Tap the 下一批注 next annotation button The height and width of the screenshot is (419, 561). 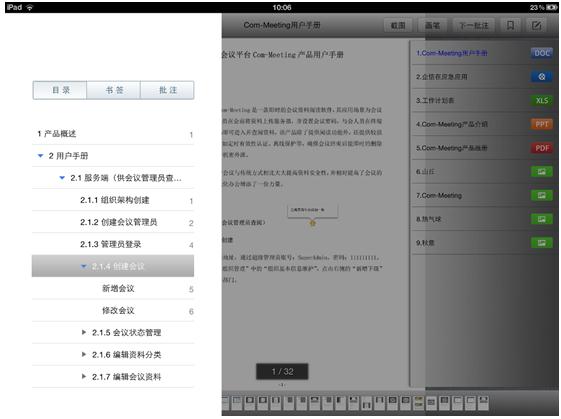click(473, 25)
